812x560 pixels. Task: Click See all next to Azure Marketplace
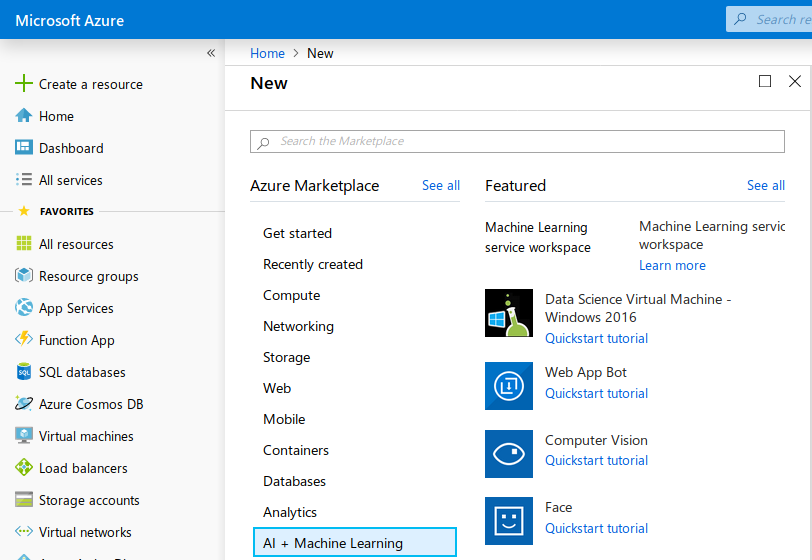coord(441,185)
